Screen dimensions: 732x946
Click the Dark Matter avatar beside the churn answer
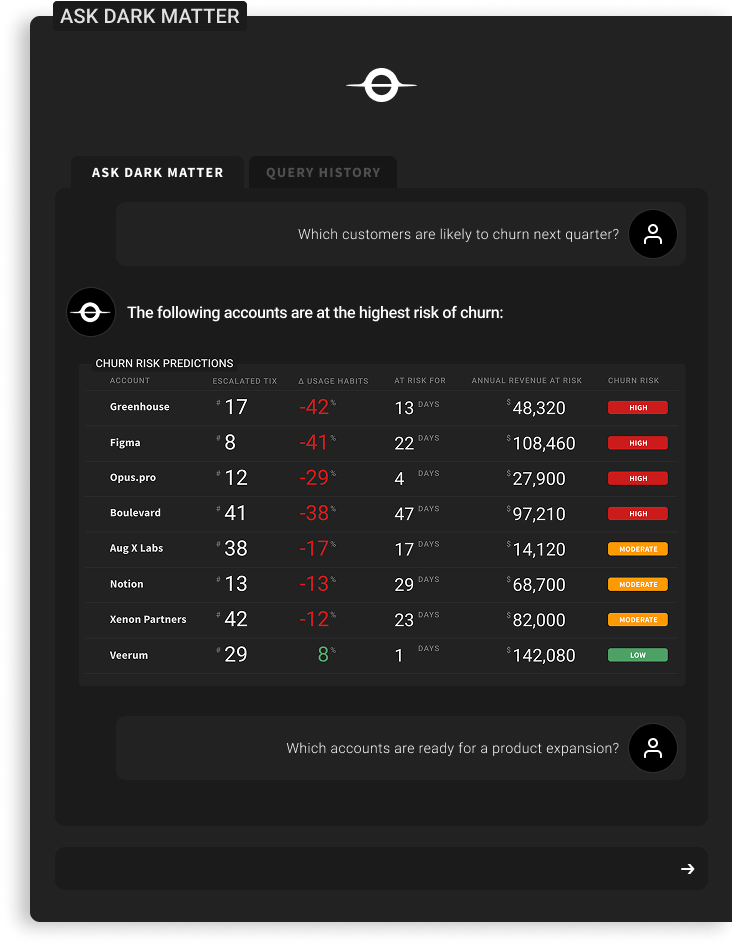point(91,312)
